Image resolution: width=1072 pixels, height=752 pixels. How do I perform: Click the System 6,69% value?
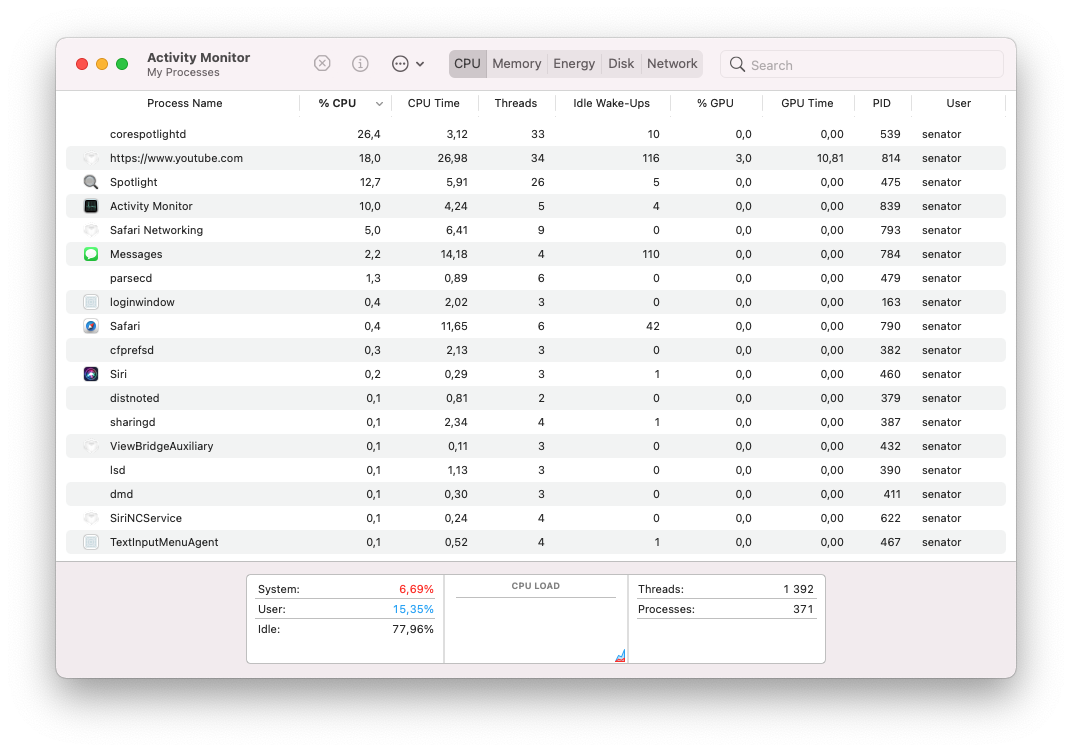pyautogui.click(x=416, y=589)
